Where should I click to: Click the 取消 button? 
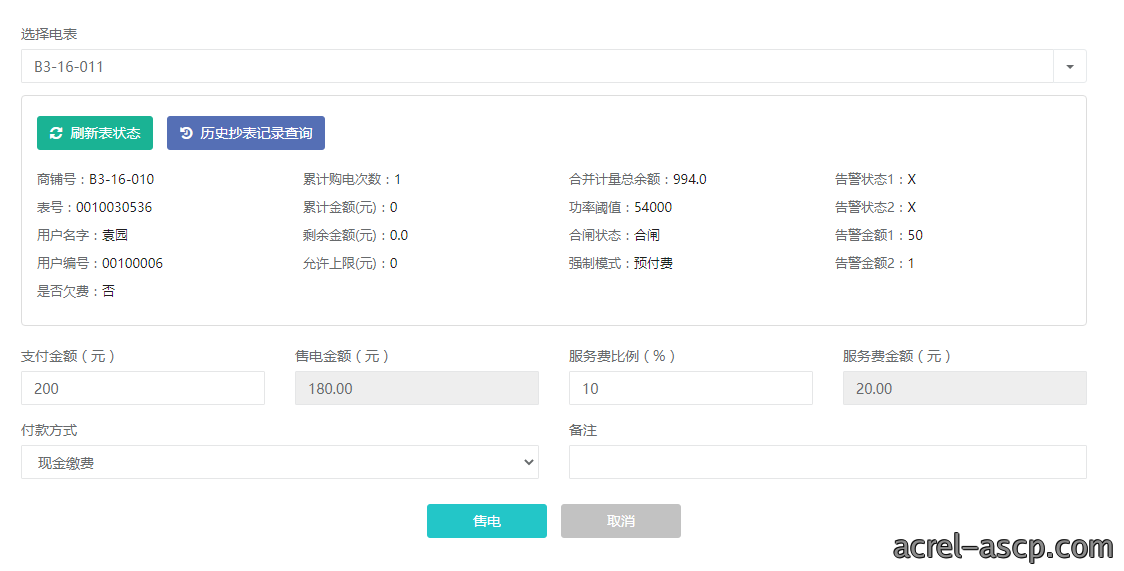click(x=621, y=521)
